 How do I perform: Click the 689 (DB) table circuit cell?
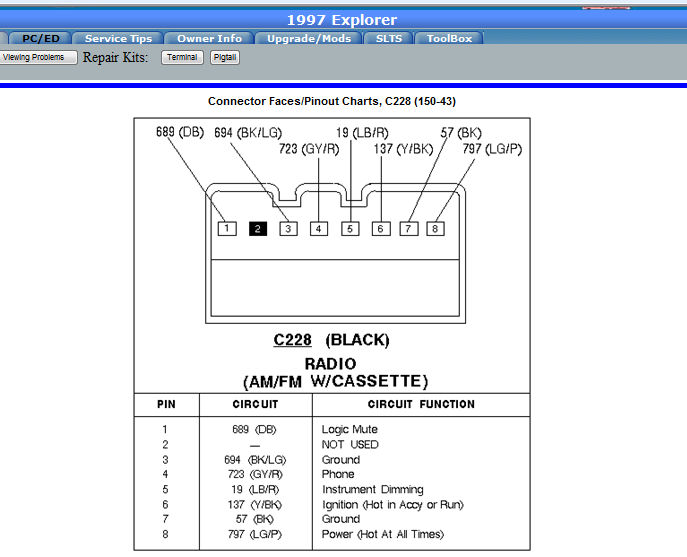tap(254, 429)
